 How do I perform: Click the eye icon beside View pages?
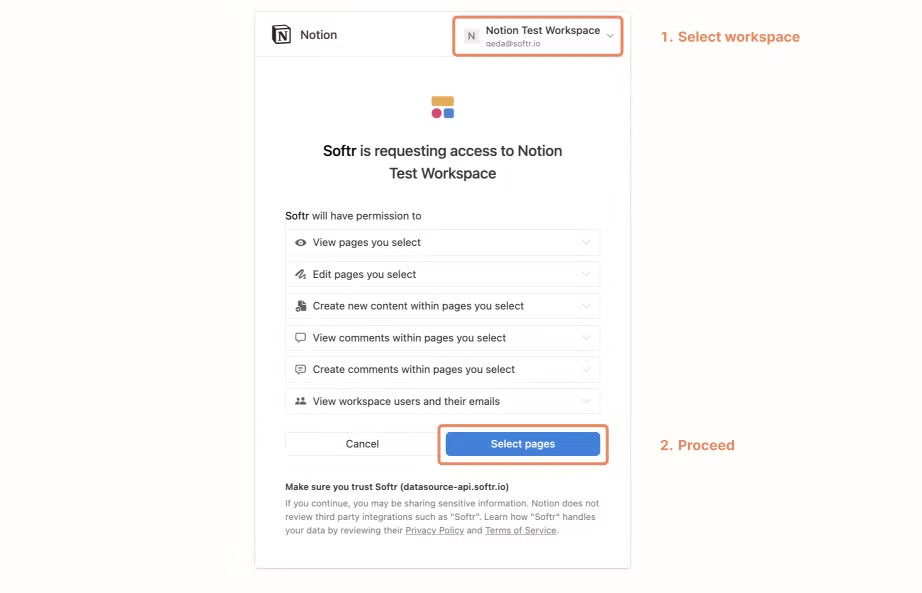[x=300, y=242]
